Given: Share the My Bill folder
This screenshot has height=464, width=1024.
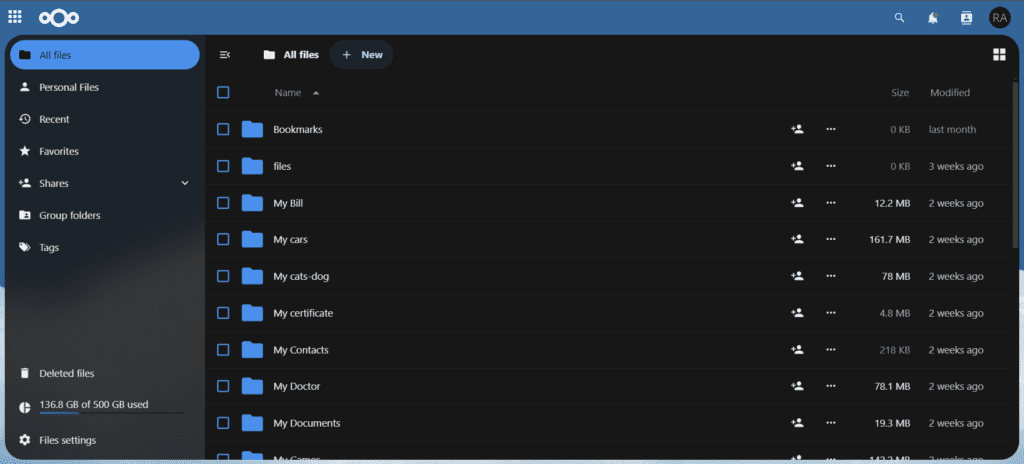Looking at the screenshot, I should (797, 203).
